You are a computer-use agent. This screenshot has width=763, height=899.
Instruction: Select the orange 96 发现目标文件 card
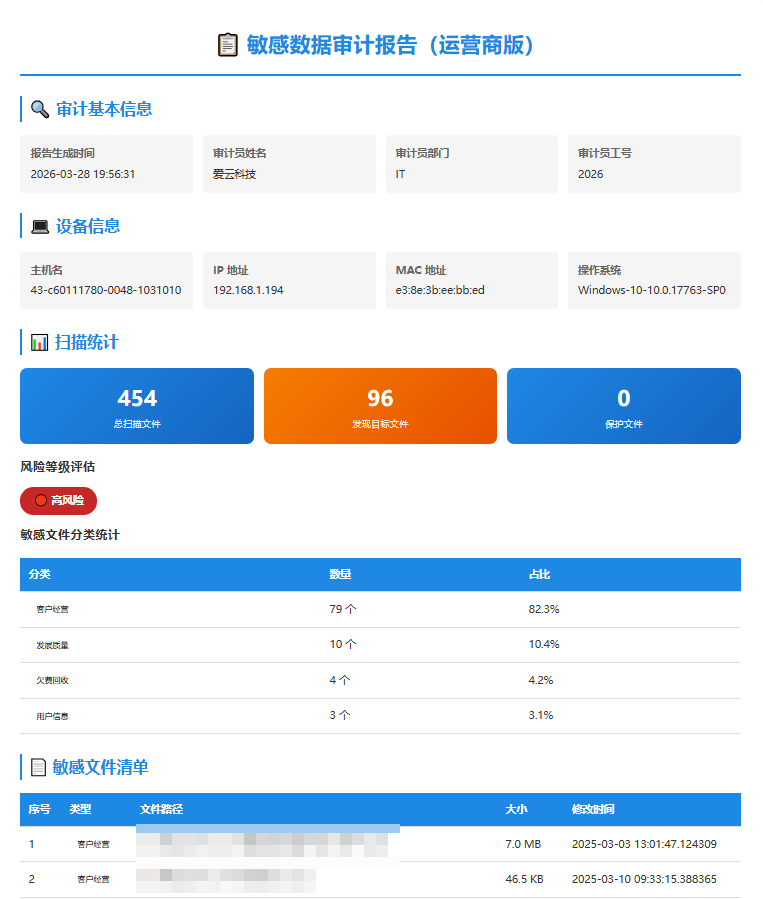pyautogui.click(x=380, y=406)
